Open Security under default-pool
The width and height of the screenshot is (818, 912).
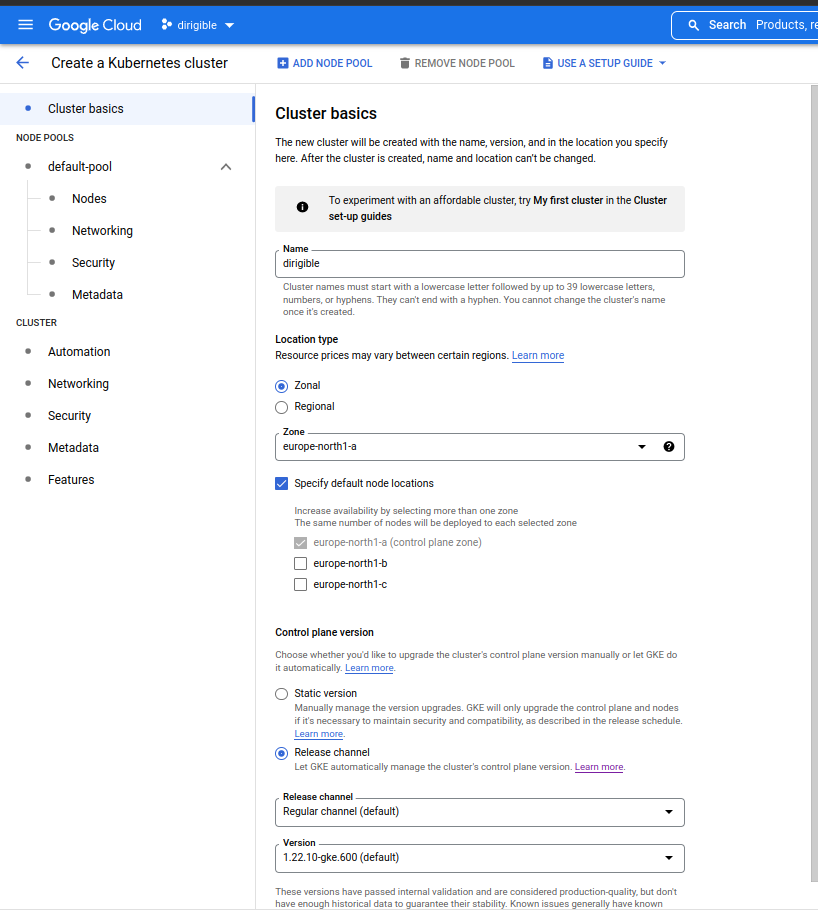(x=93, y=263)
